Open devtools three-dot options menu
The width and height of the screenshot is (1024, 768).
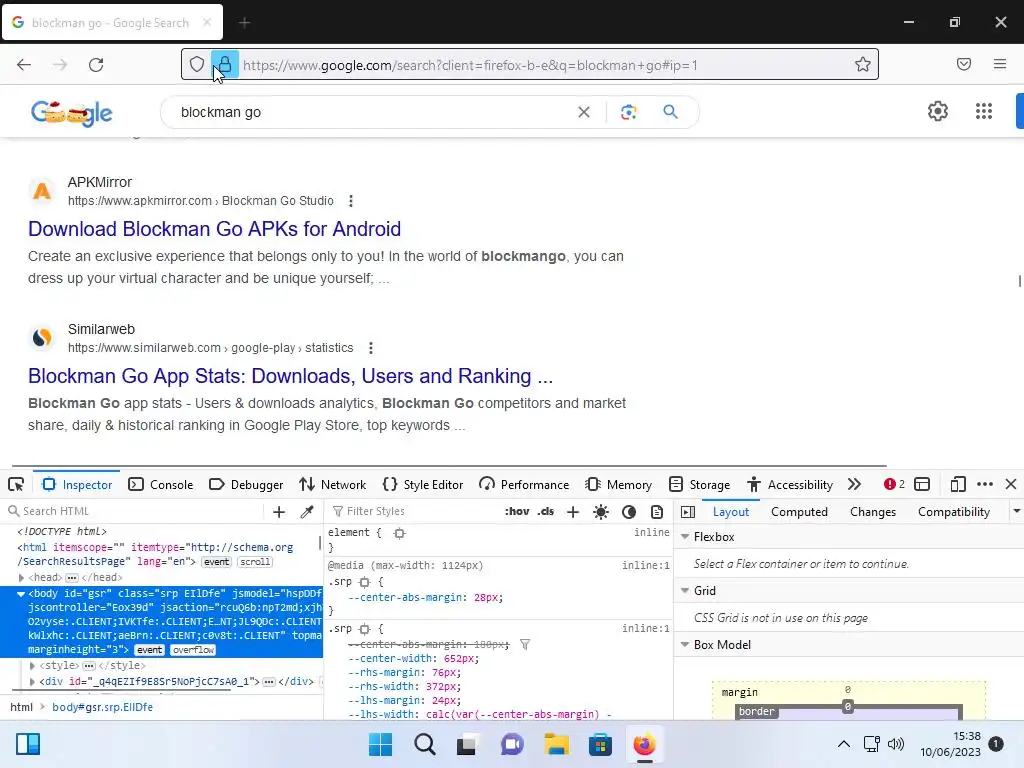(x=985, y=485)
